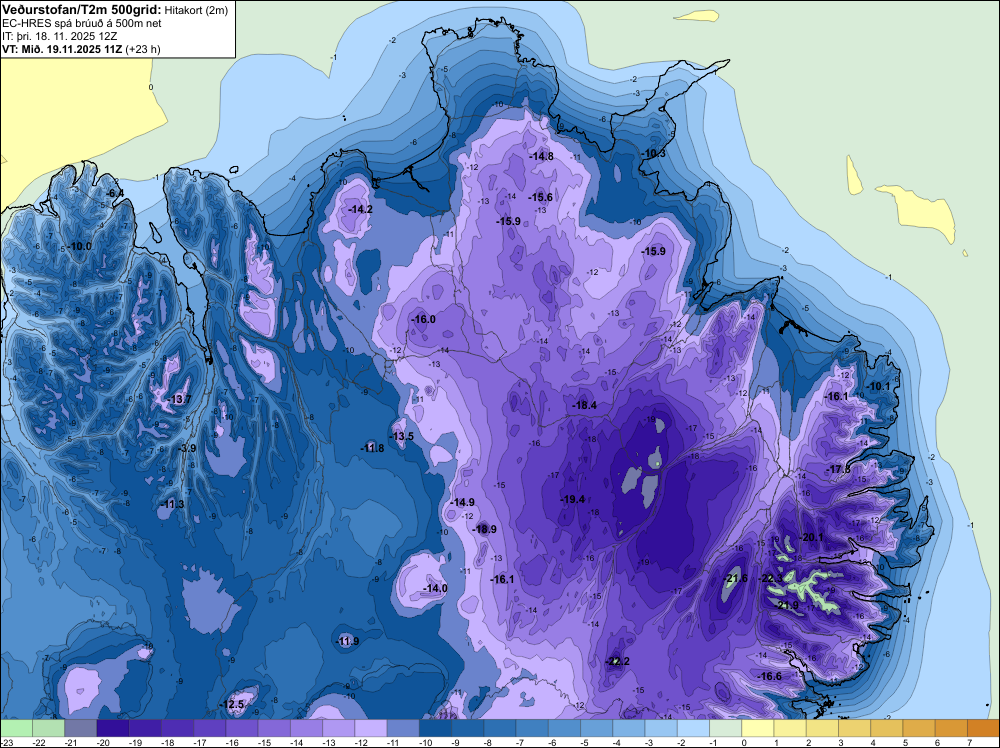Viewport: 1000px width, 748px height.
Task: Pick the 0 pale yellow legend swatch
Action: click(758, 728)
